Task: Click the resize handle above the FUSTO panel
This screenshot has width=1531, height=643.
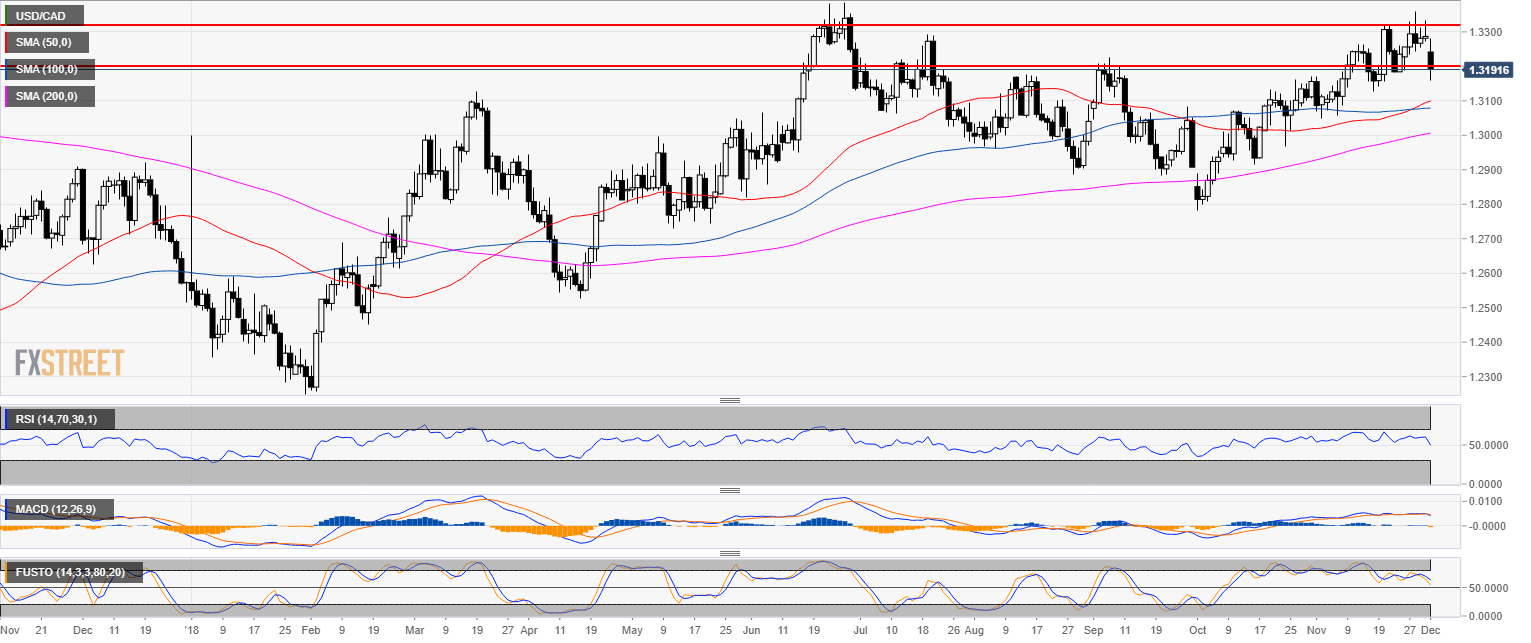Action: [x=729, y=553]
